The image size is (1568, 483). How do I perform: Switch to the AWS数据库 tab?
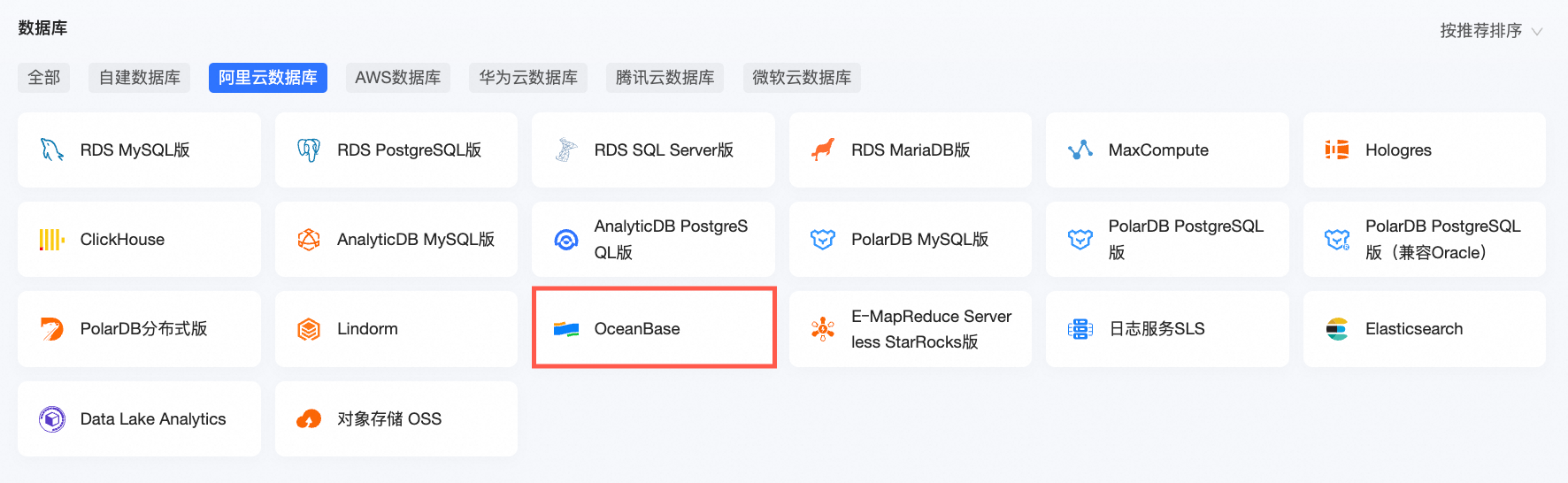click(397, 78)
